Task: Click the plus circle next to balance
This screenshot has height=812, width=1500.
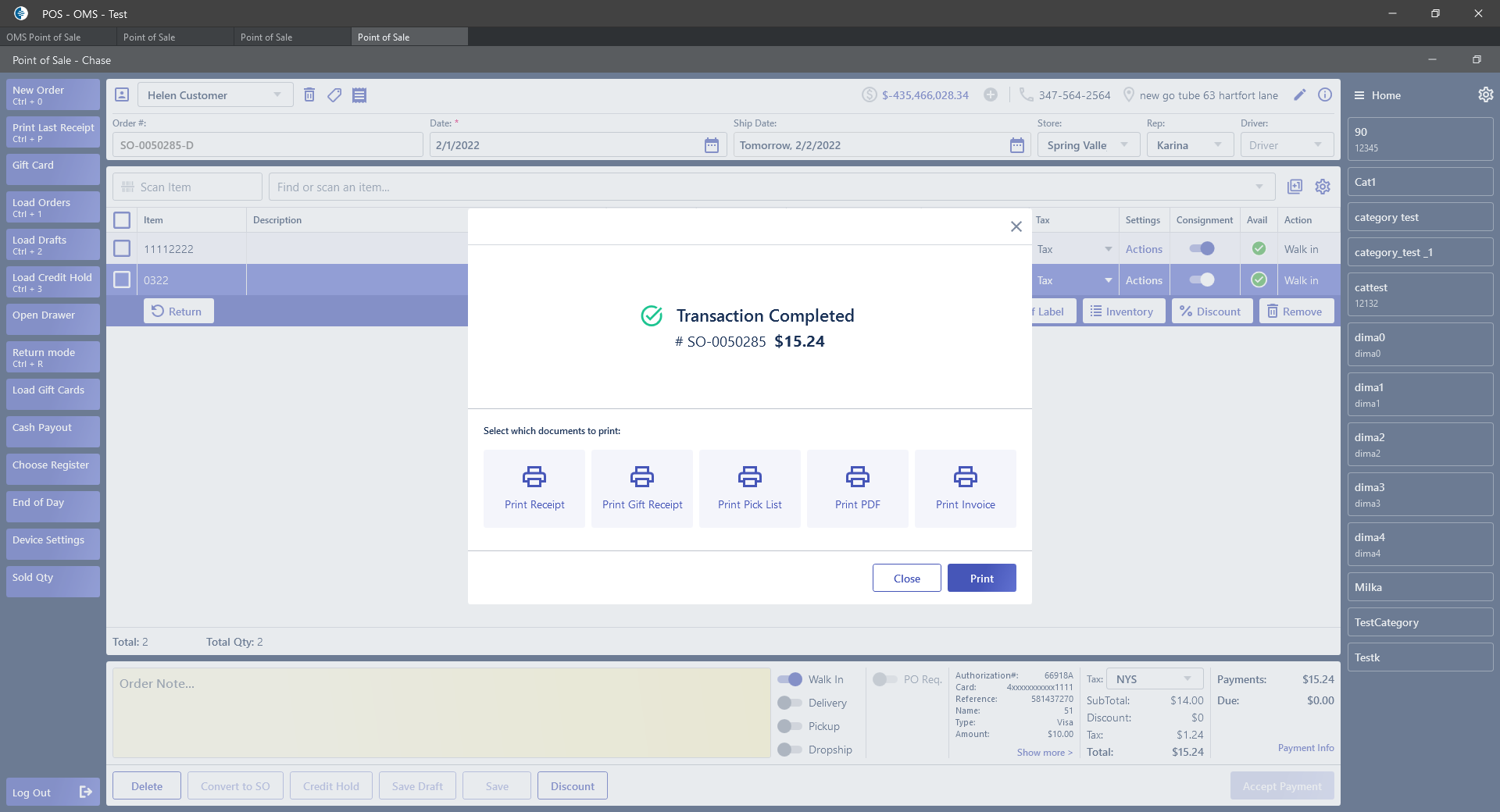Action: (x=991, y=94)
